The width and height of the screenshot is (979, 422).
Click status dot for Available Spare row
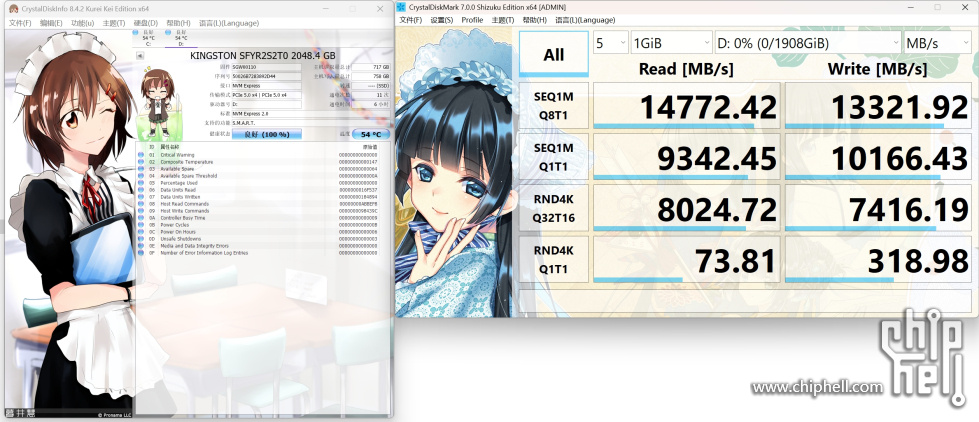point(141,169)
